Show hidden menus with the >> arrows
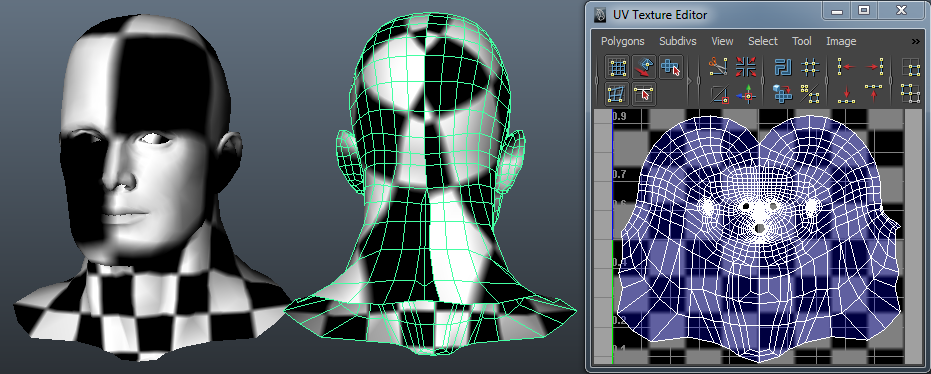Viewport: 931px width, 374px height. (x=915, y=42)
